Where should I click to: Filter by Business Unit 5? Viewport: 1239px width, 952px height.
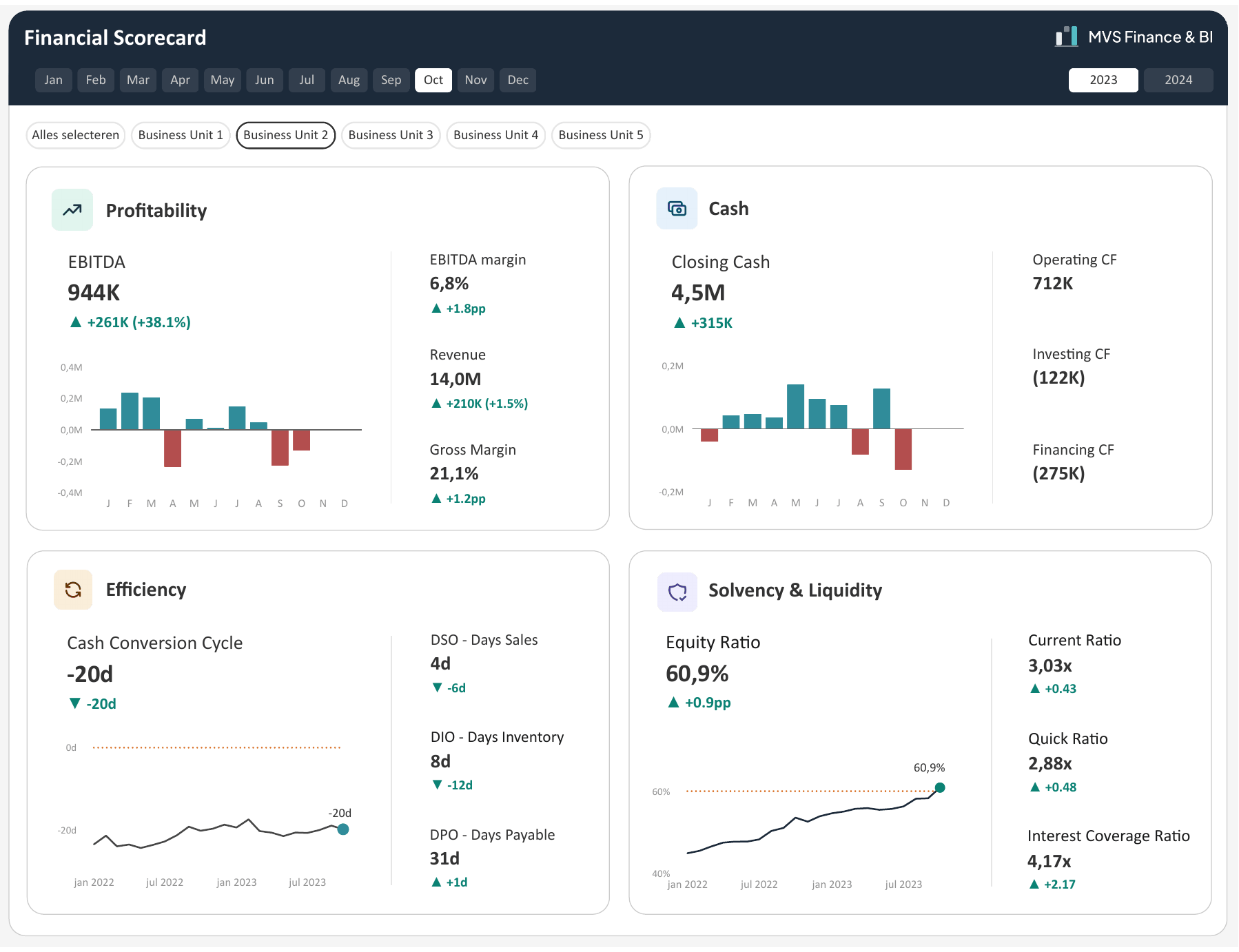(x=601, y=135)
